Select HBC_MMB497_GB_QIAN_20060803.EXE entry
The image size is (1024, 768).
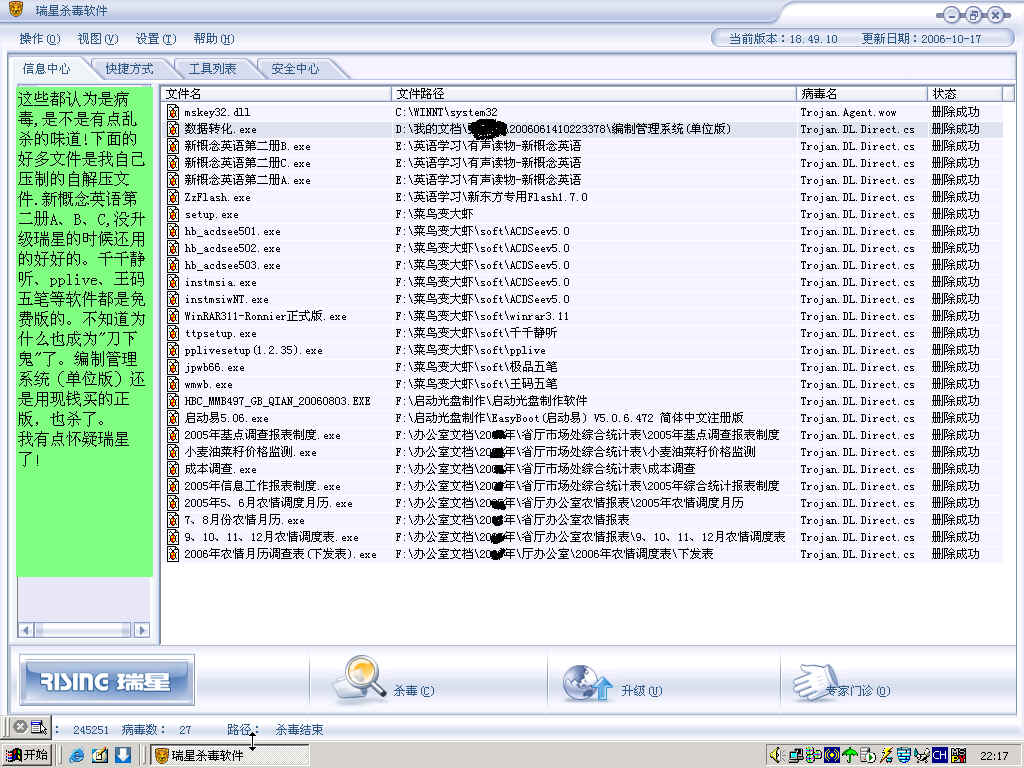click(278, 401)
